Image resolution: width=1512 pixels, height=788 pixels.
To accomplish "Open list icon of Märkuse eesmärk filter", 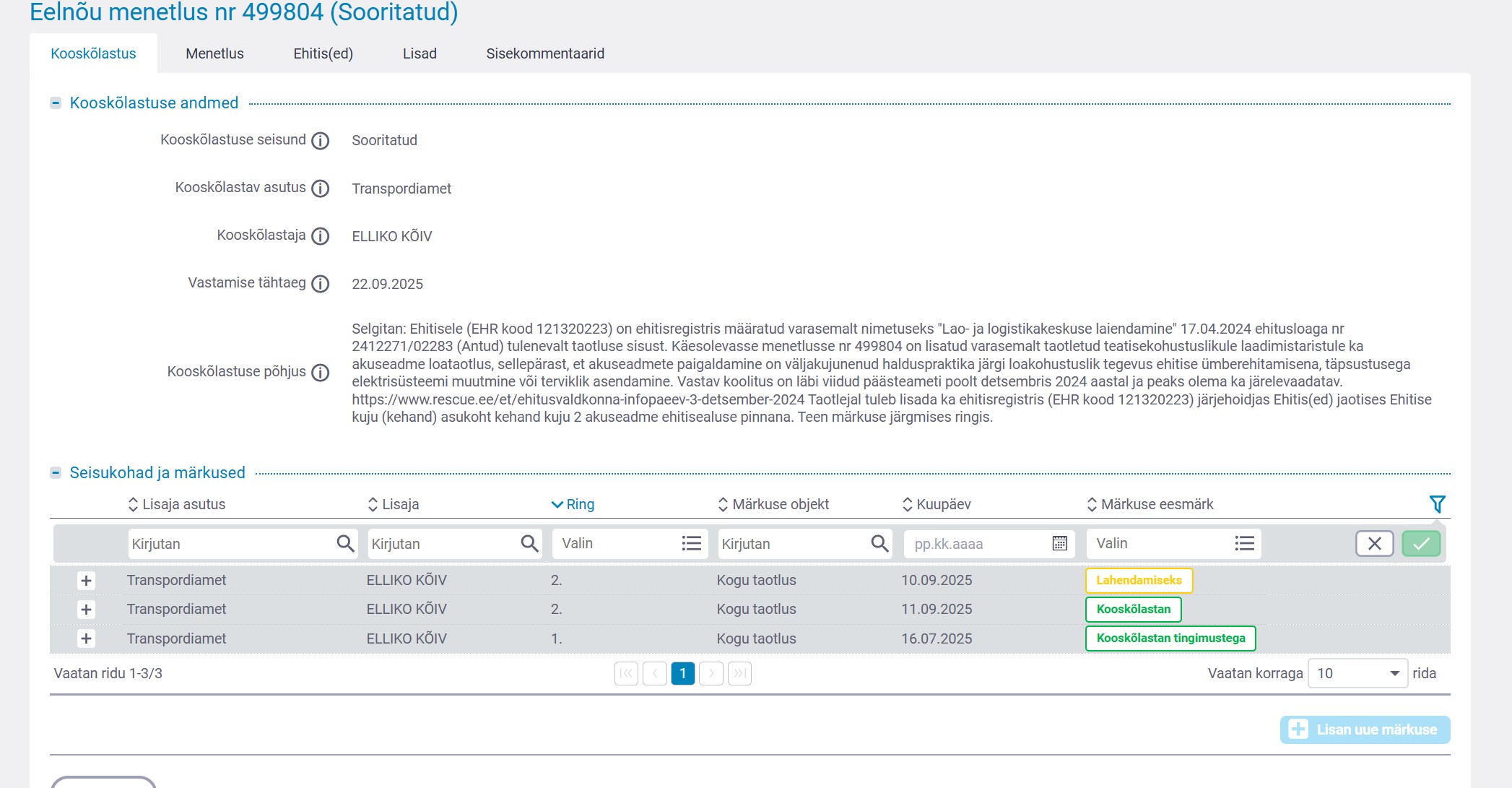I will [x=1244, y=543].
